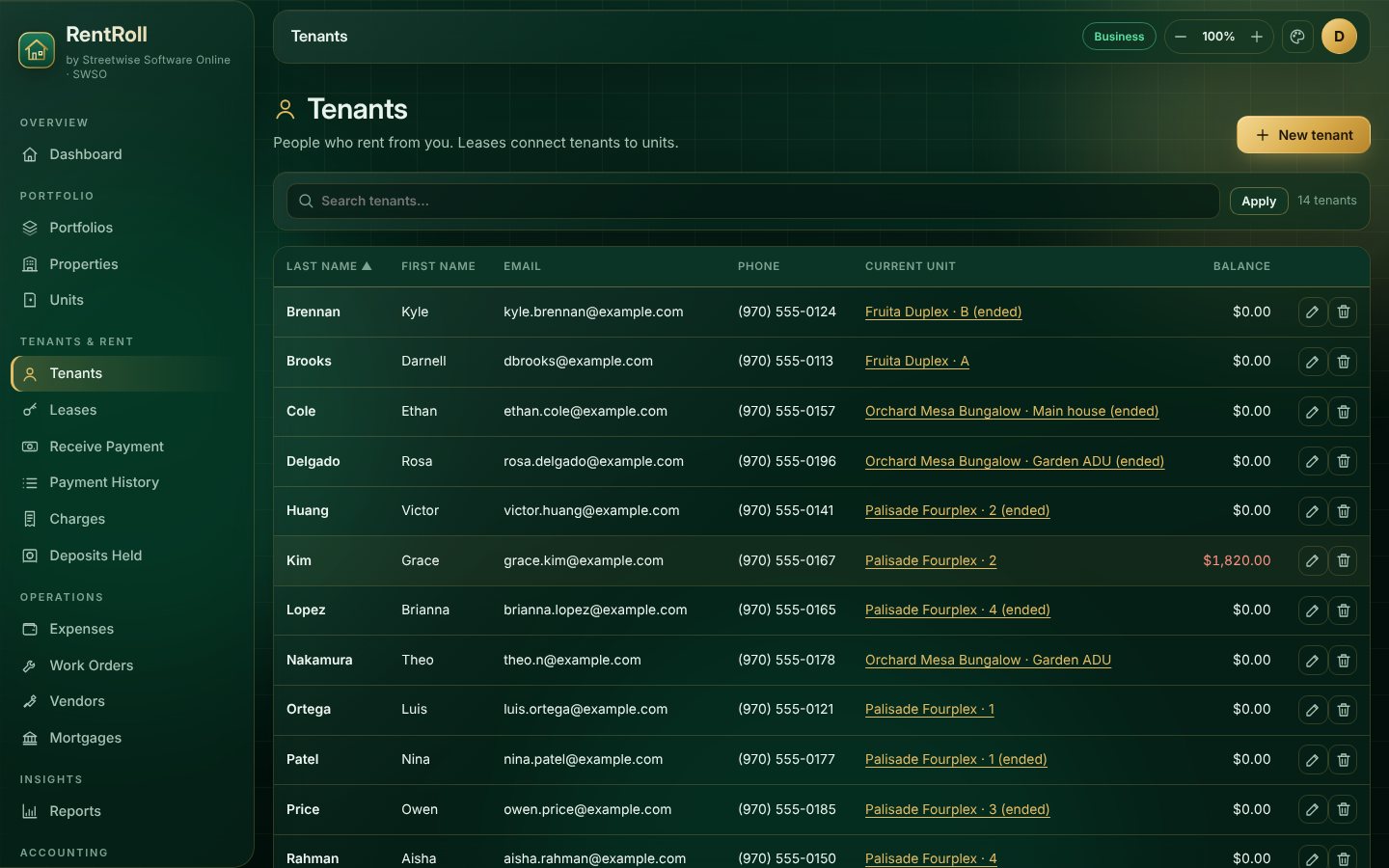Image resolution: width=1389 pixels, height=868 pixels.
Task: Open Palisade Fourplex · 1 link for Ortega
Action: point(930,710)
